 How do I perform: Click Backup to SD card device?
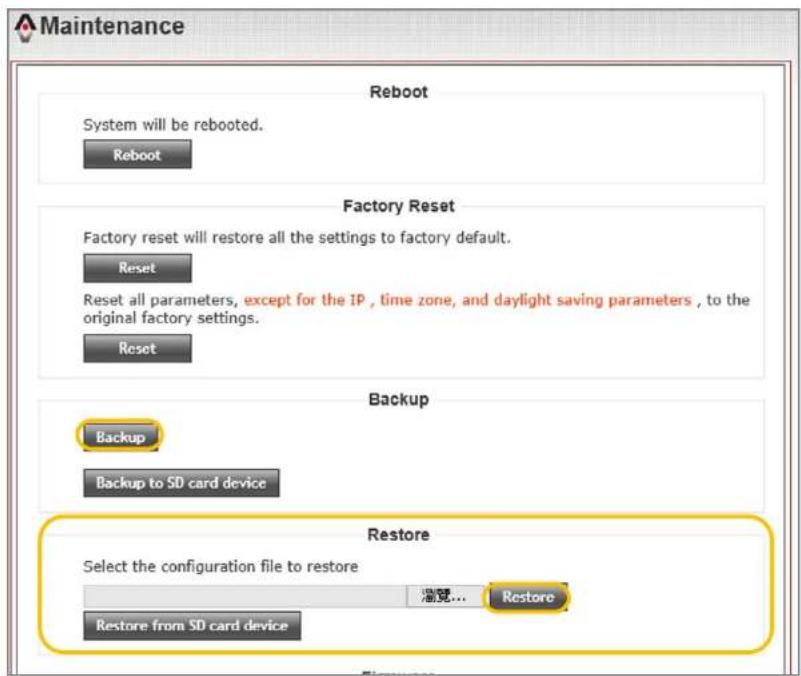pyautogui.click(x=181, y=483)
